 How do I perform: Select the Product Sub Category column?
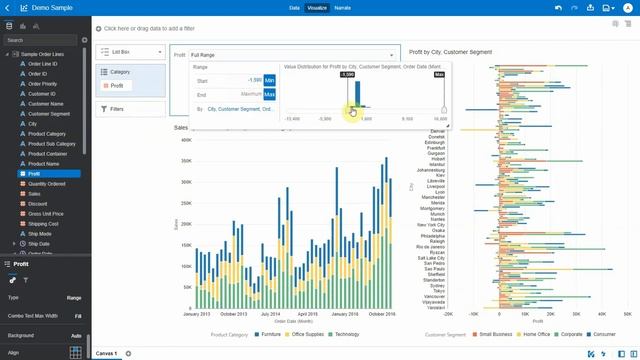click(x=52, y=144)
